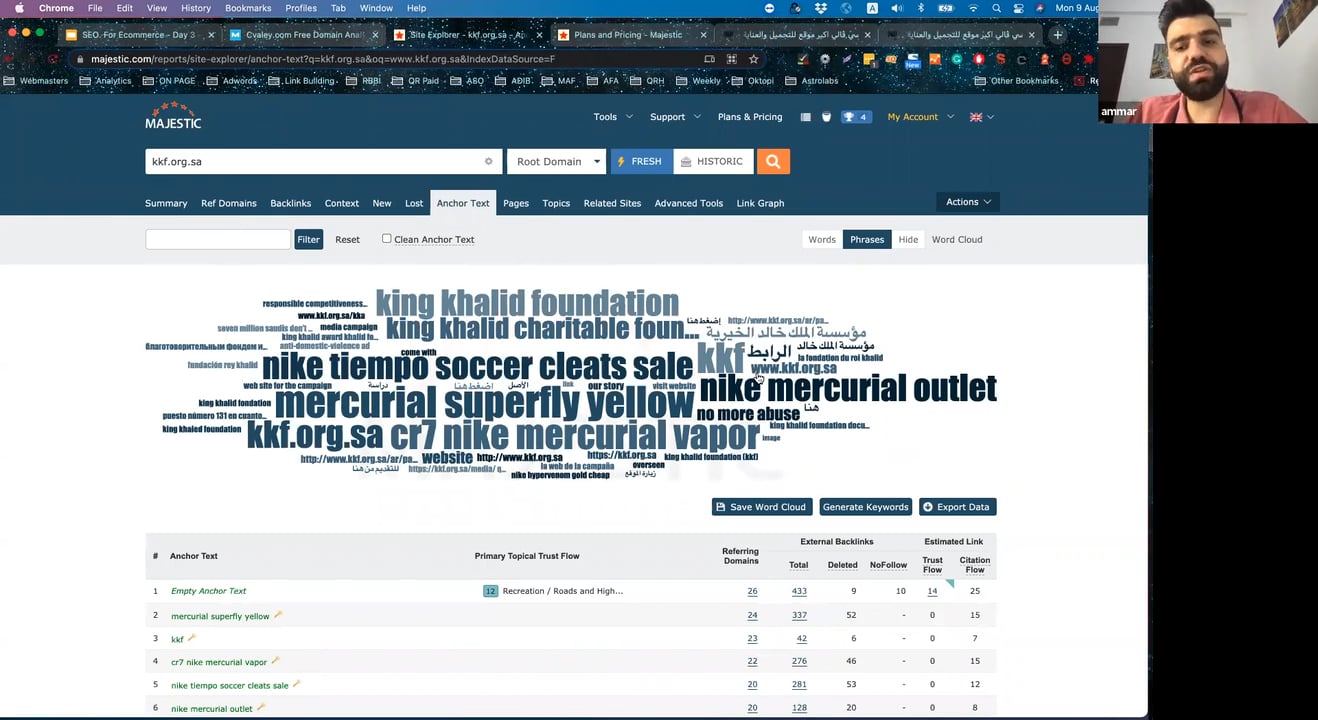1318x720 pixels.
Task: Open the bucket icon in the Majestic header
Action: (x=826, y=117)
